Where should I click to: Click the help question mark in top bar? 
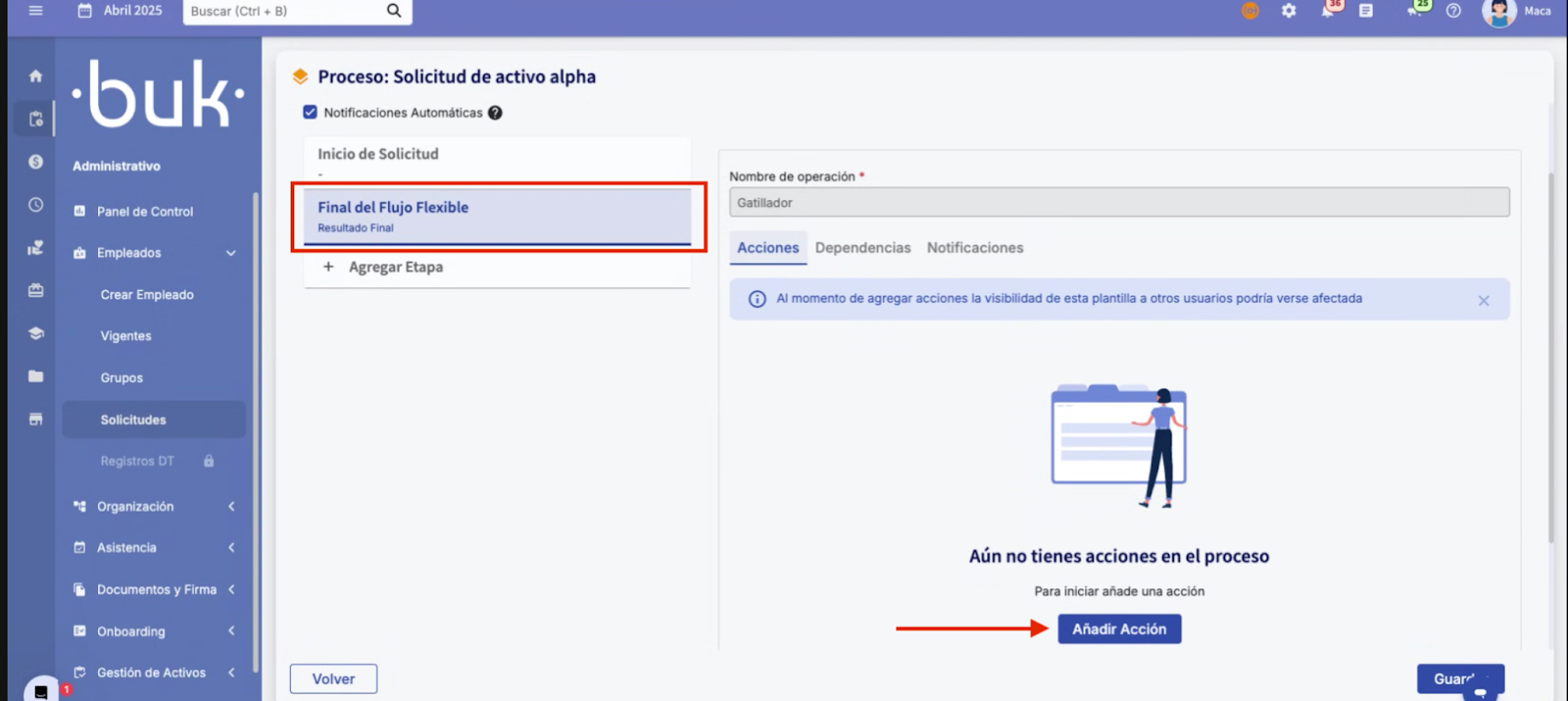[x=1453, y=11]
